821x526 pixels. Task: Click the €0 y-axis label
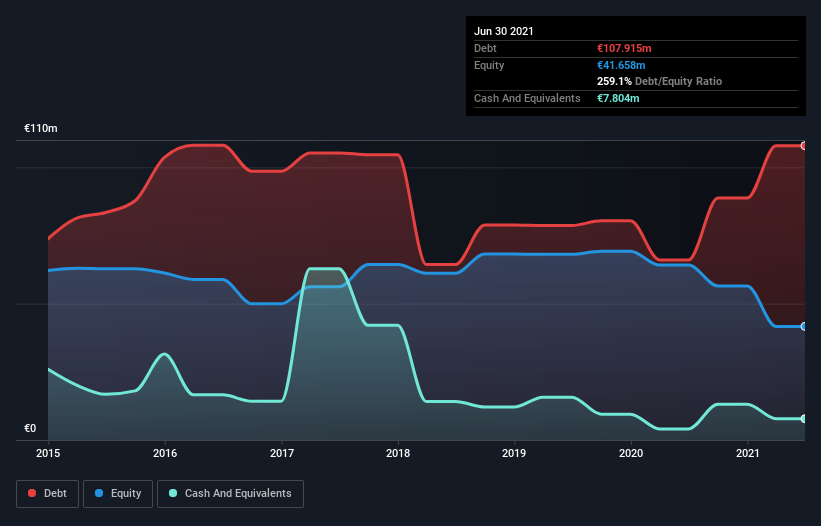coord(30,428)
